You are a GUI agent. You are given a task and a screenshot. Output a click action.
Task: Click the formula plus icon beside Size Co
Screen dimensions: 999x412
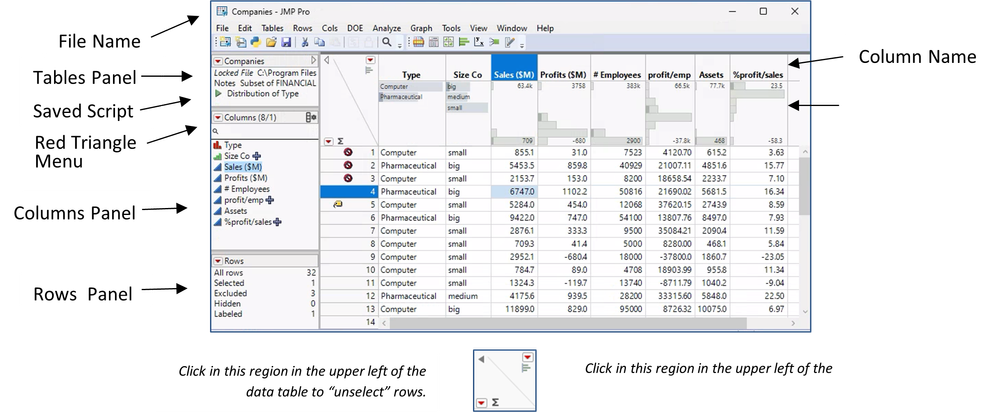coord(256,156)
